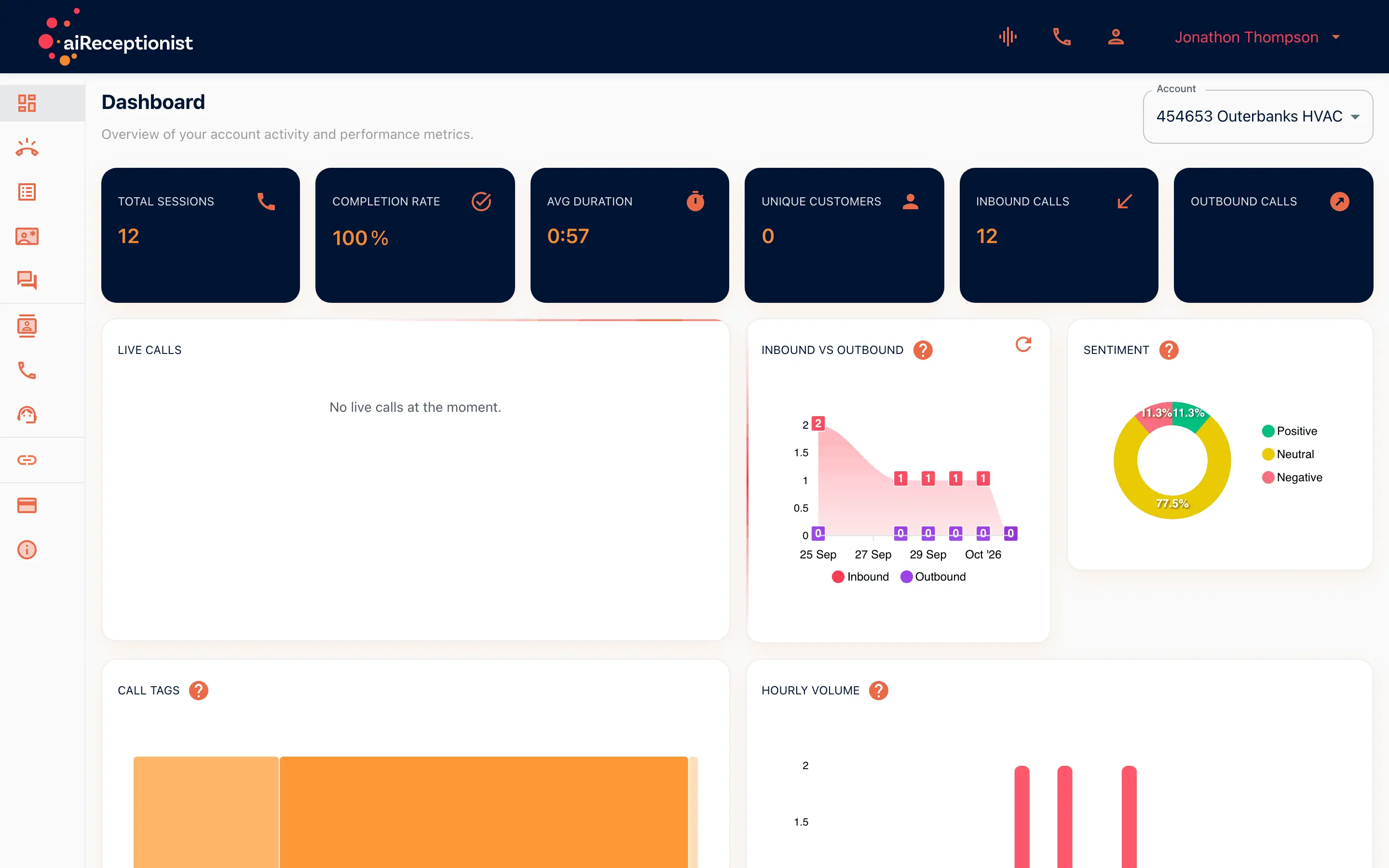Open help for Call Tags
Screen dimensions: 1389x868
click(199, 691)
